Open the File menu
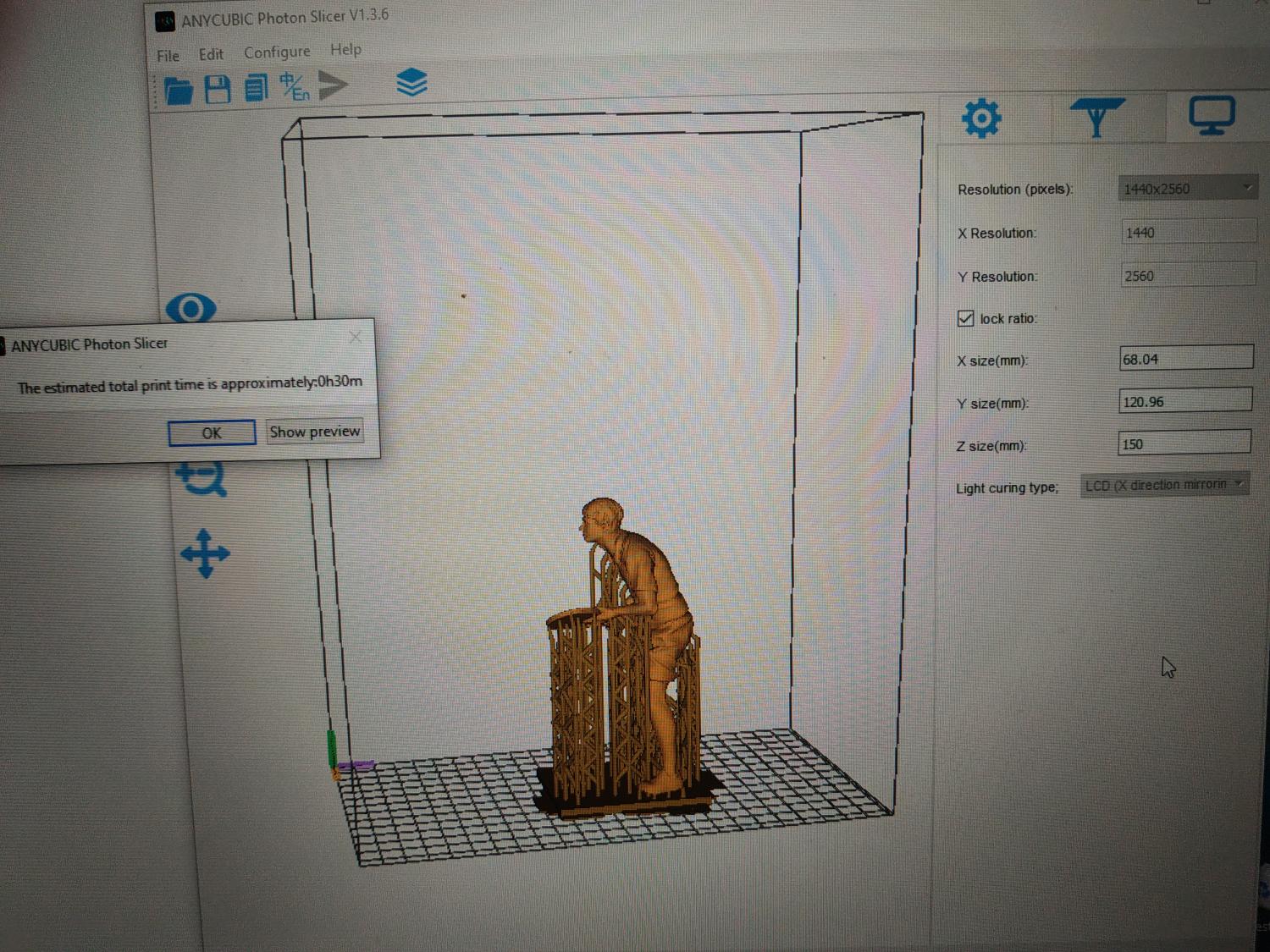 (168, 56)
